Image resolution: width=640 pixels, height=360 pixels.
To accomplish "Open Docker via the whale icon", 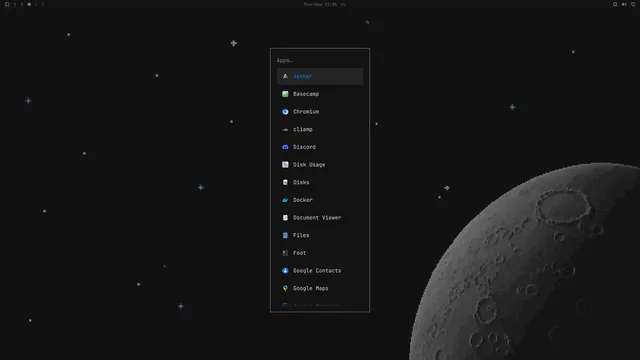I will [285, 200].
